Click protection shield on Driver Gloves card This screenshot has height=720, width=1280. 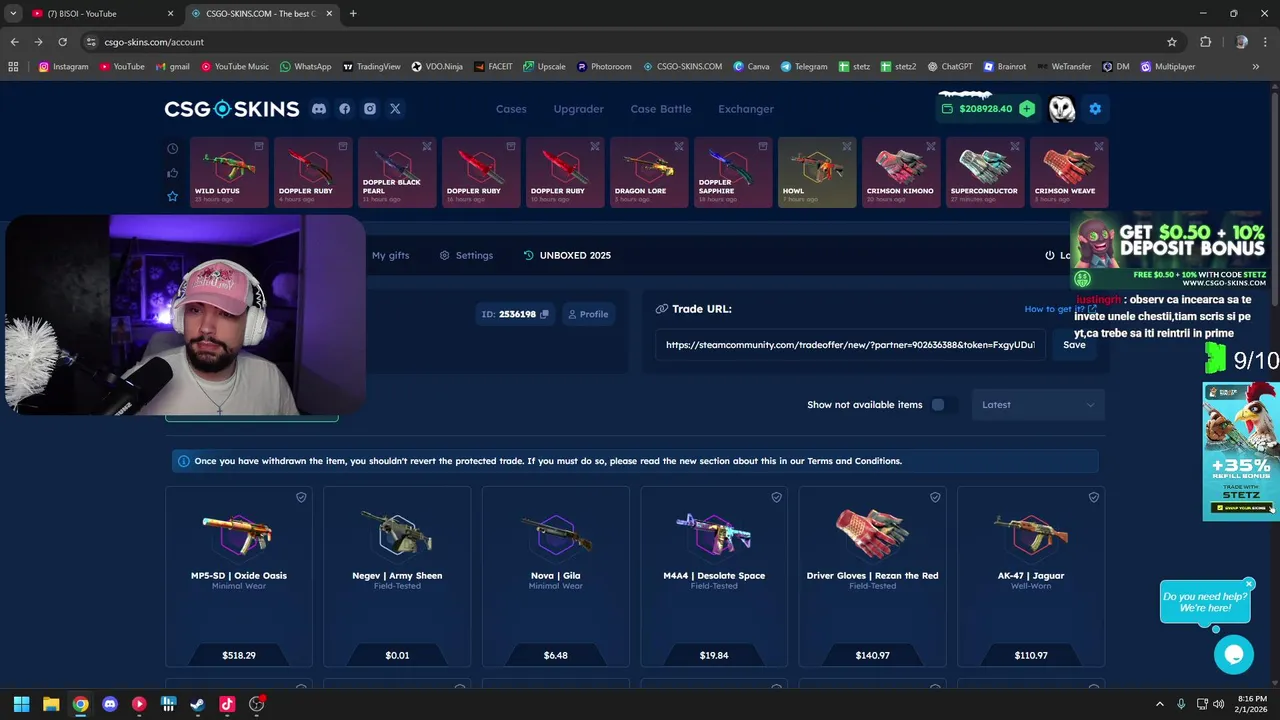click(x=935, y=497)
